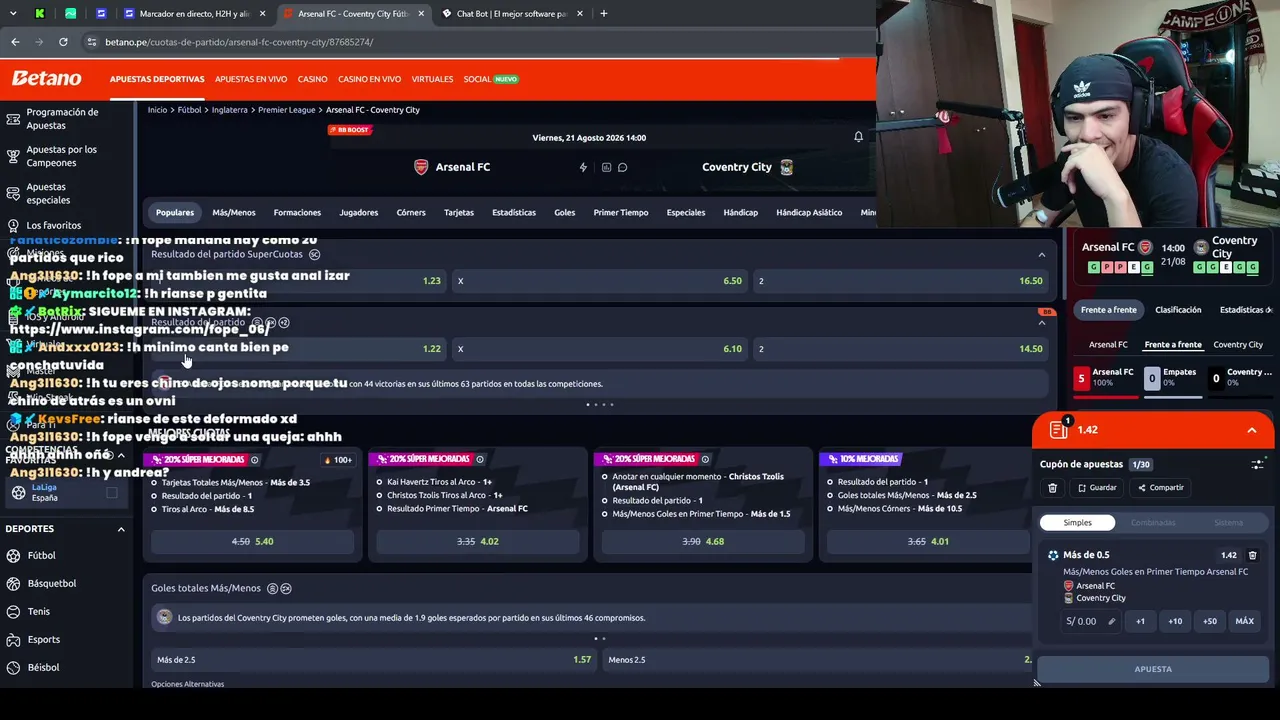Screen dimensions: 1280x720
Task: Switch to the Chat Bot browser tab
Action: pyautogui.click(x=512, y=14)
